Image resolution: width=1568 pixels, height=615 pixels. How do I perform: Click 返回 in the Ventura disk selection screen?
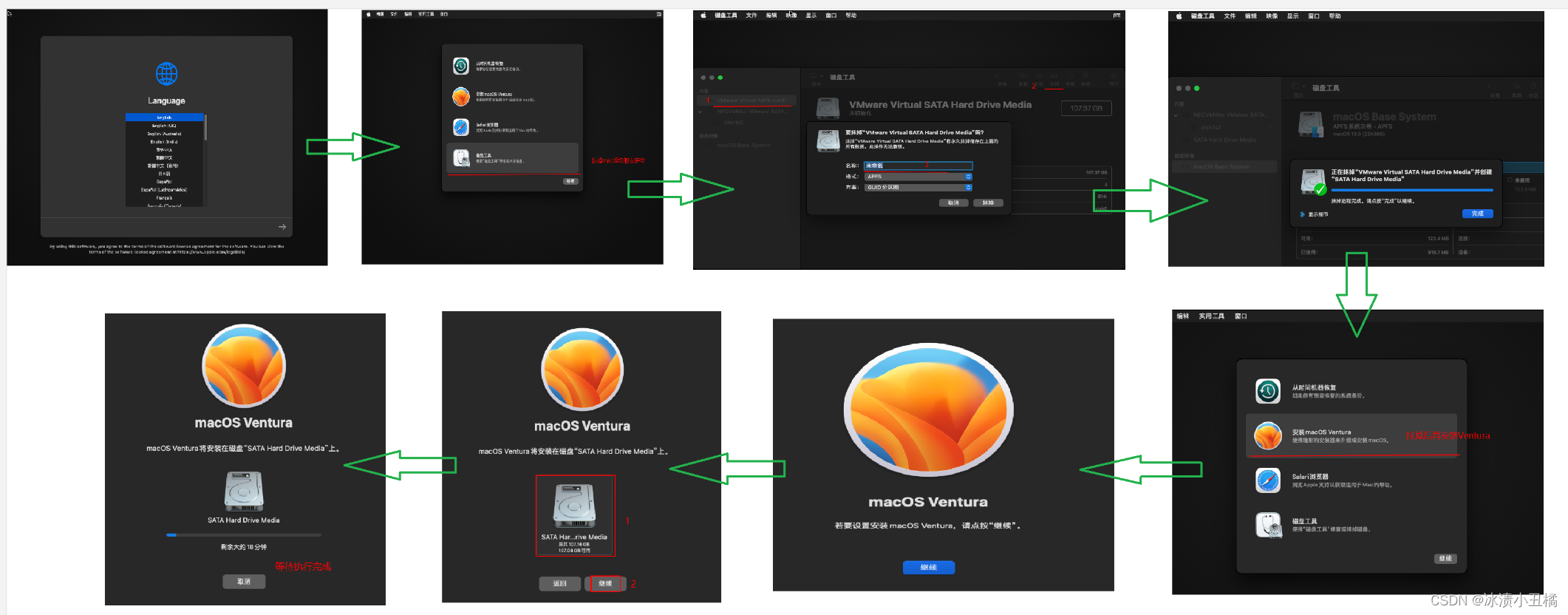coord(559,584)
